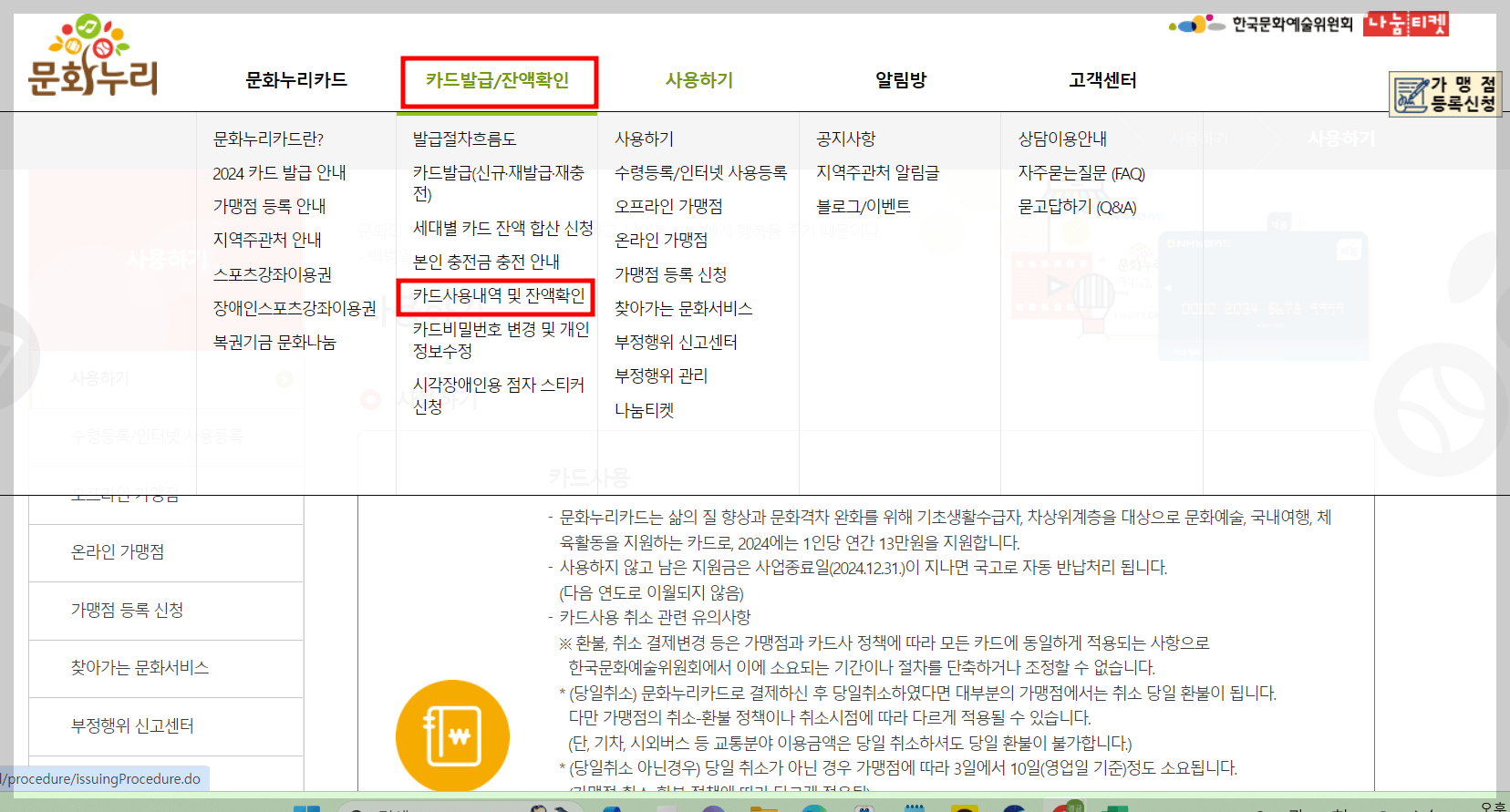This screenshot has height=812, width=1510.
Task: Open 카드비밀번호 변경 및 개인정보수정
Action: pyautogui.click(x=502, y=339)
